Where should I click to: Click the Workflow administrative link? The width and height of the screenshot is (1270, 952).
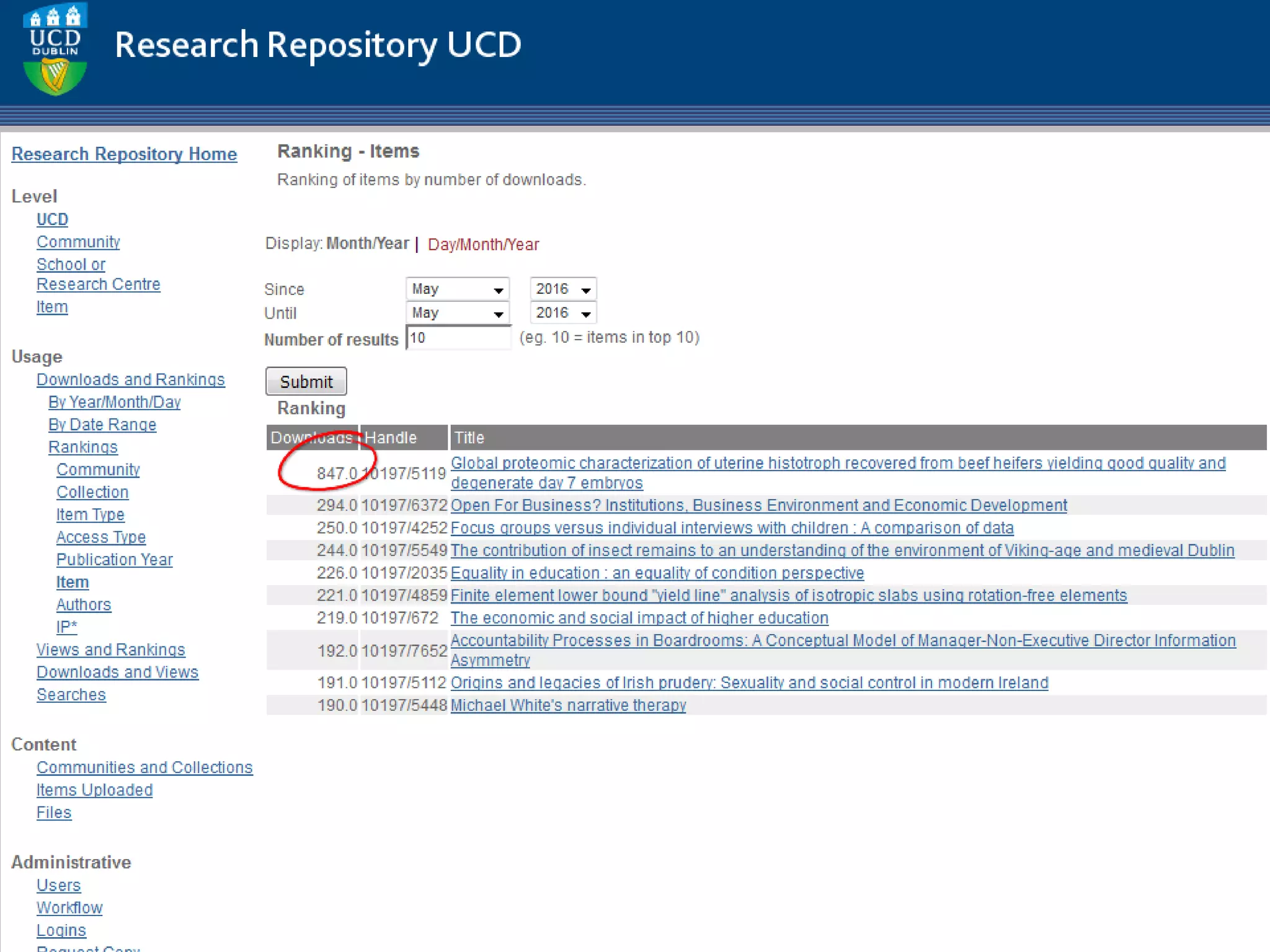69,907
